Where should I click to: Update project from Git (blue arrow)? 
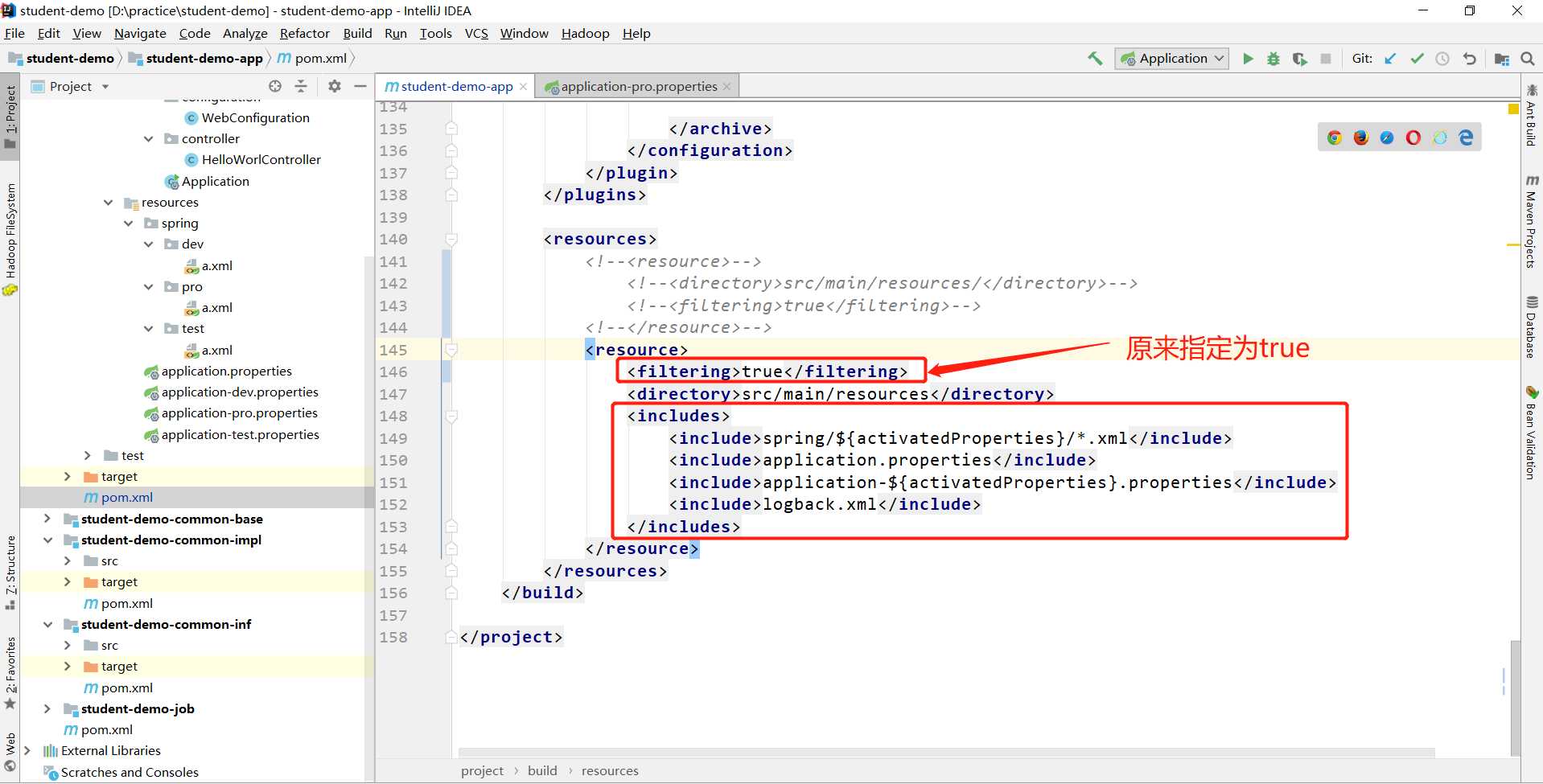point(1390,59)
